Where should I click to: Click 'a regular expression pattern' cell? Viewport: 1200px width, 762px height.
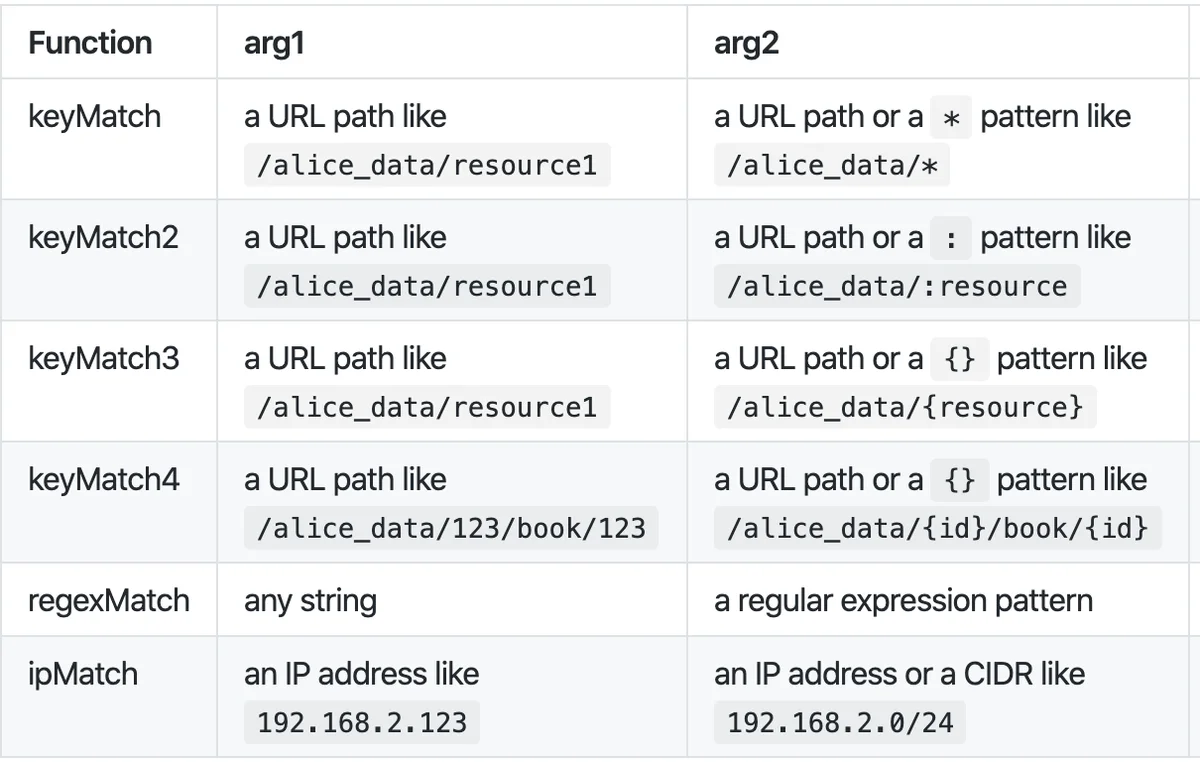tap(903, 600)
